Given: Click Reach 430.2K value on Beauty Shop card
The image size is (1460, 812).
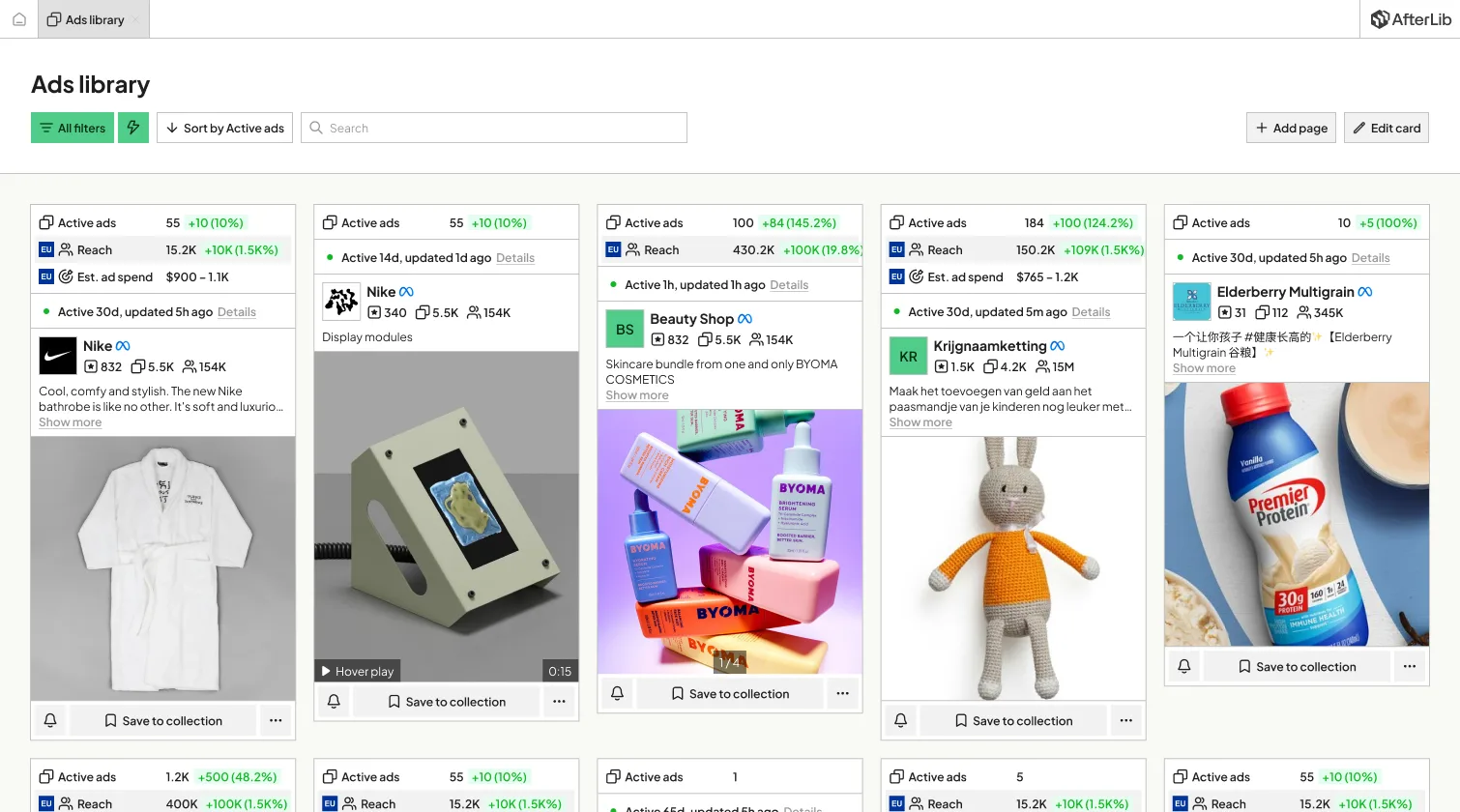Looking at the screenshot, I should pyautogui.click(x=753, y=249).
